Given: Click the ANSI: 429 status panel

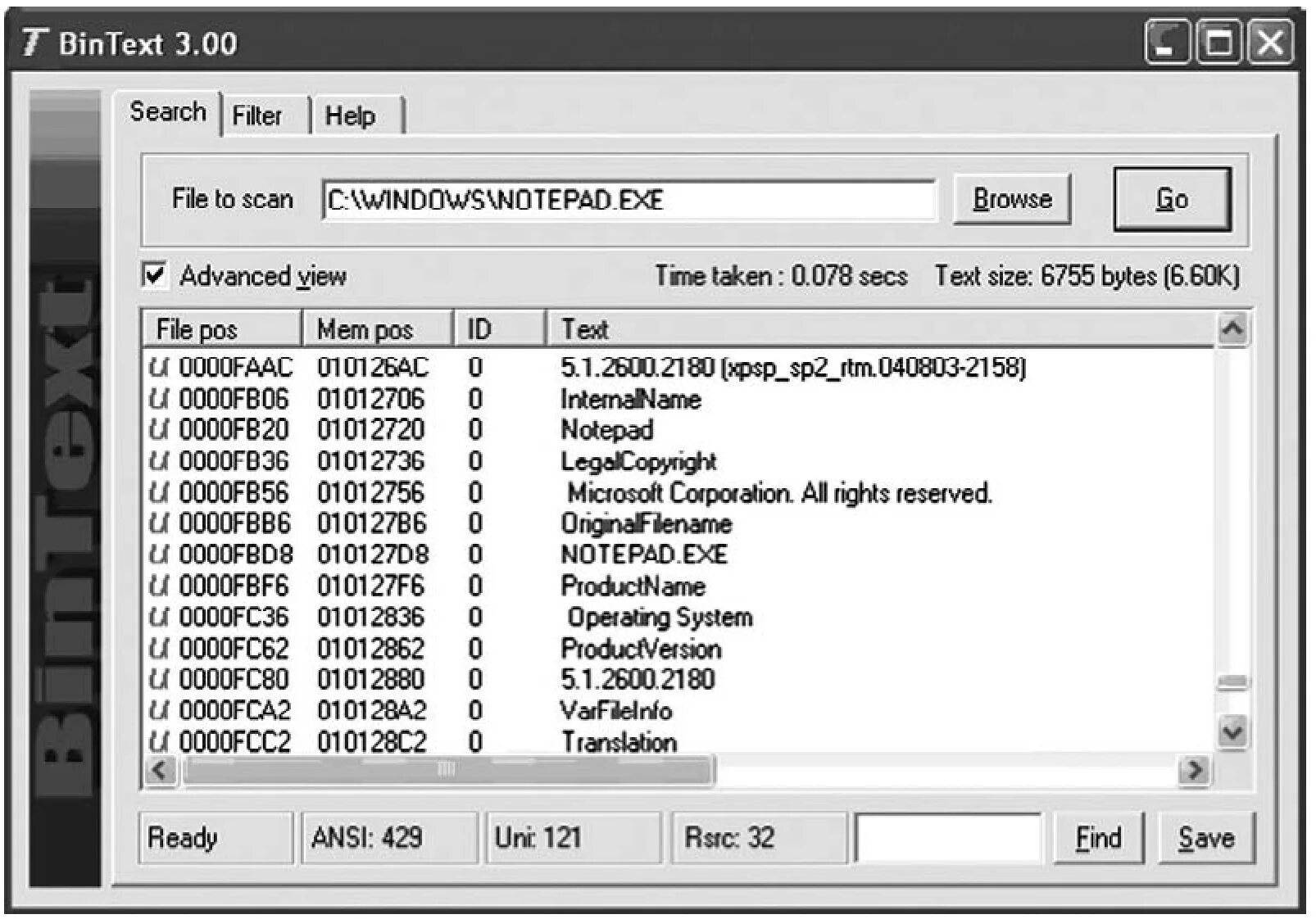Looking at the screenshot, I should (x=389, y=838).
